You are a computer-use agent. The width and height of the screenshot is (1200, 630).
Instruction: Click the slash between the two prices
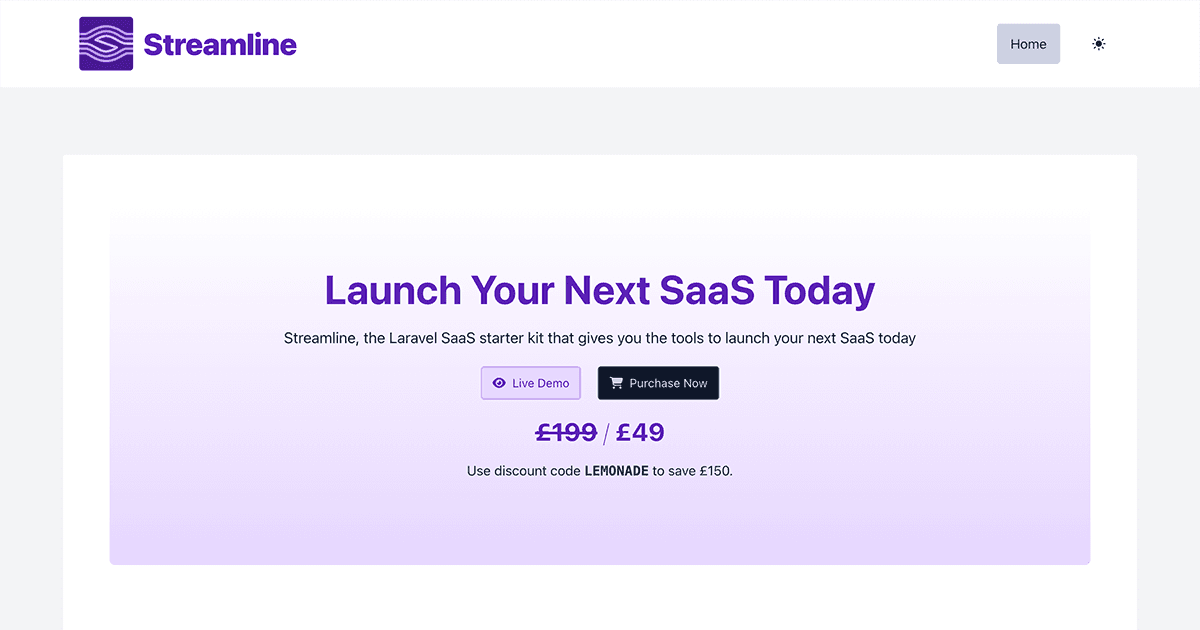[x=606, y=433]
